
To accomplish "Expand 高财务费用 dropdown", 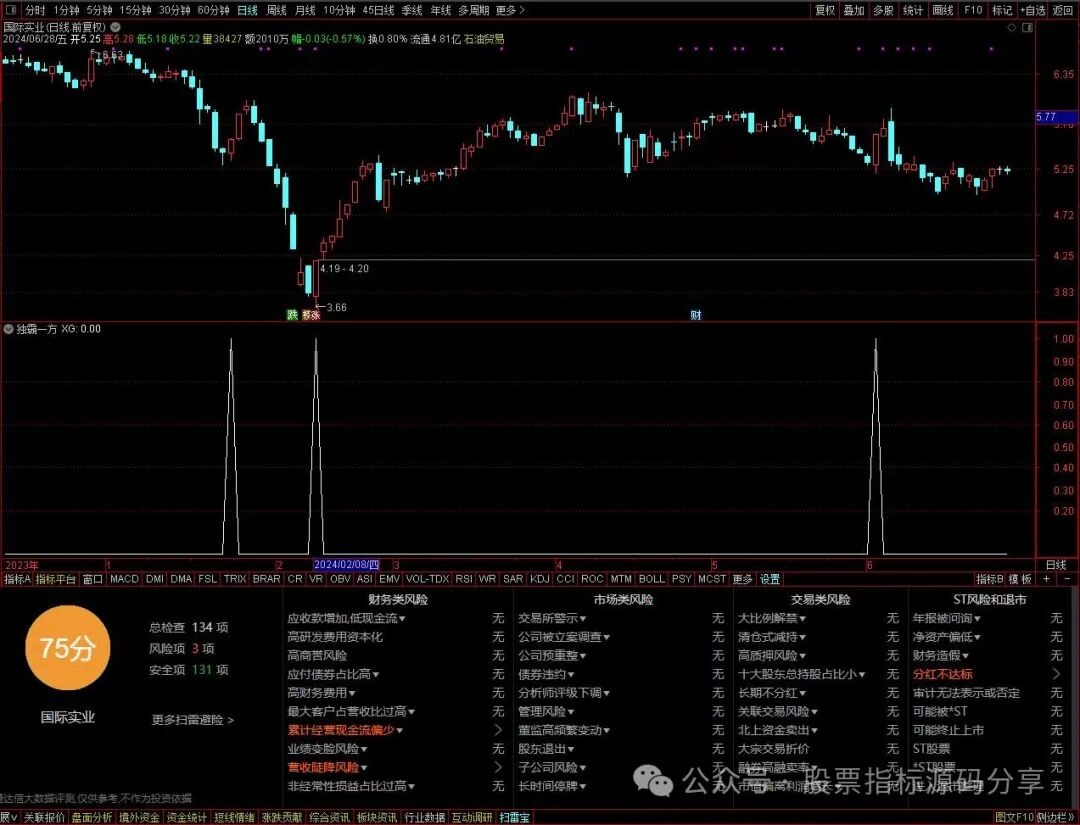I will click(x=322, y=693).
